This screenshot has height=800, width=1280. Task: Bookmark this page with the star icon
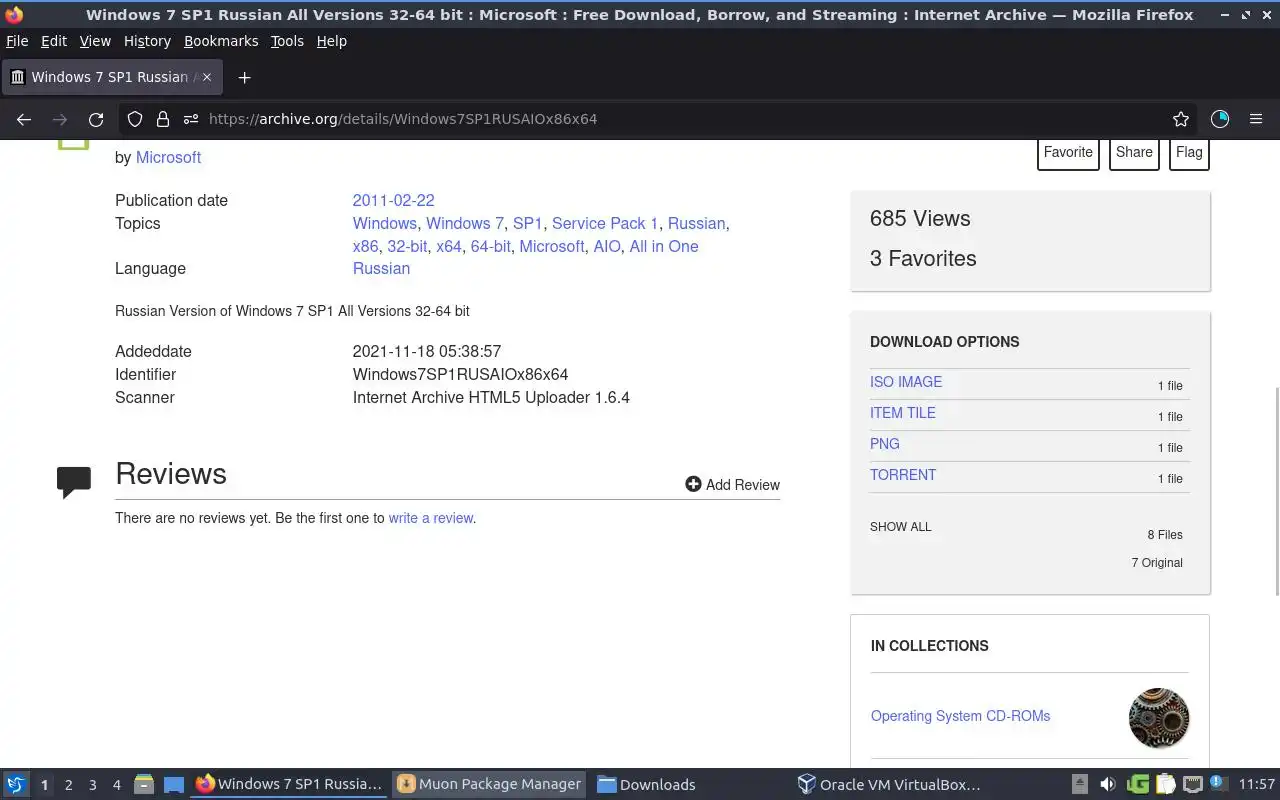pos(1181,119)
